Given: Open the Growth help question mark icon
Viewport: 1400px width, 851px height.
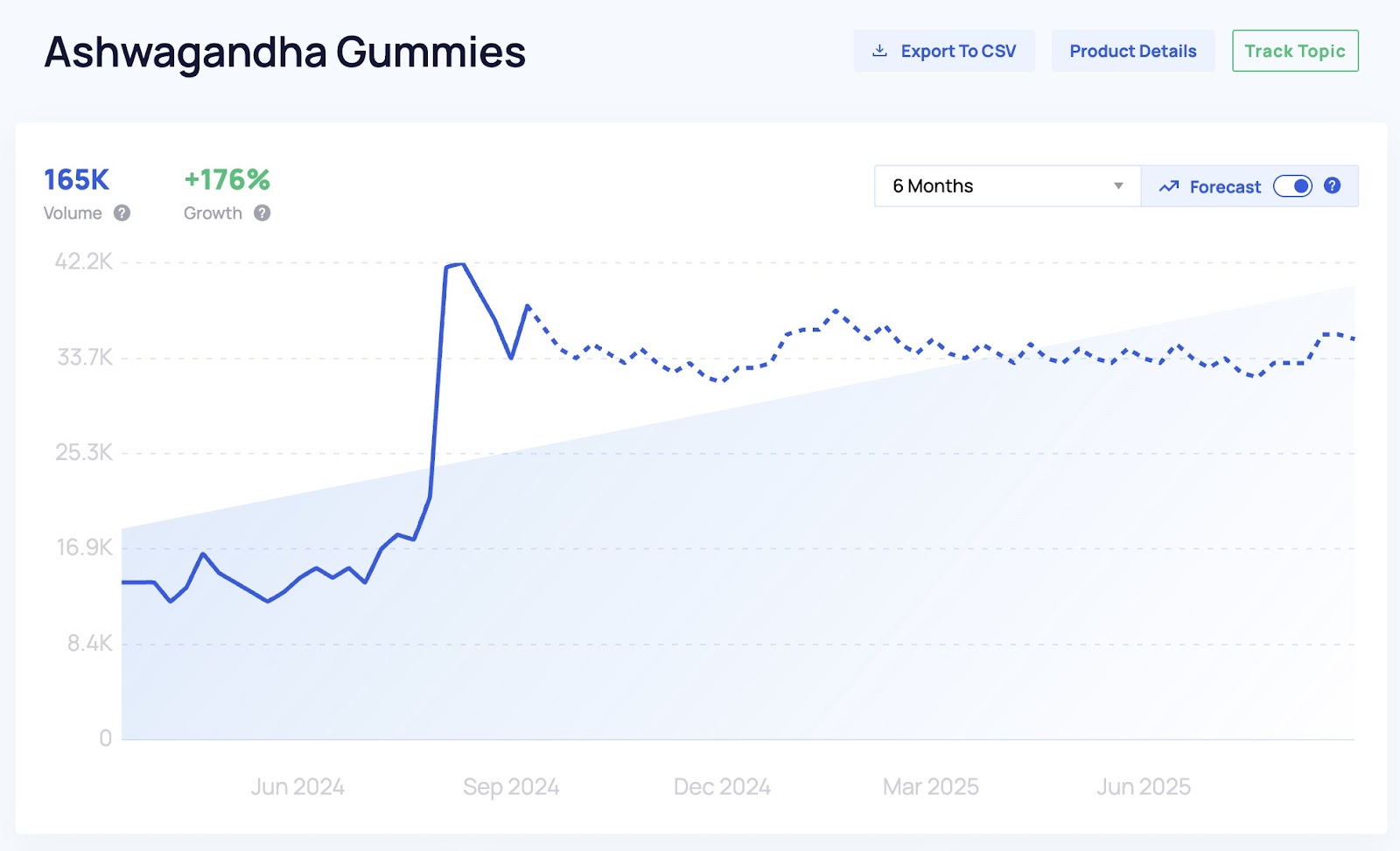Looking at the screenshot, I should (262, 213).
